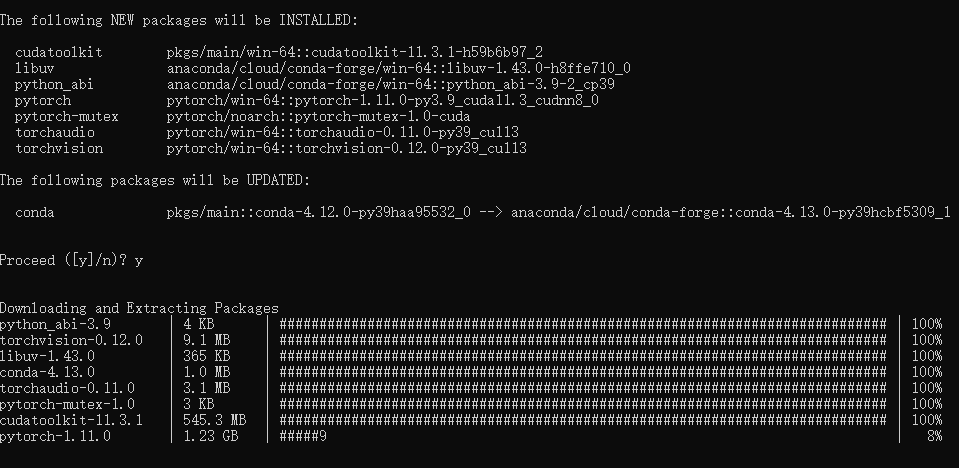Click the python_abi-3.9 progress bar
The image size is (960, 468).
583,324
